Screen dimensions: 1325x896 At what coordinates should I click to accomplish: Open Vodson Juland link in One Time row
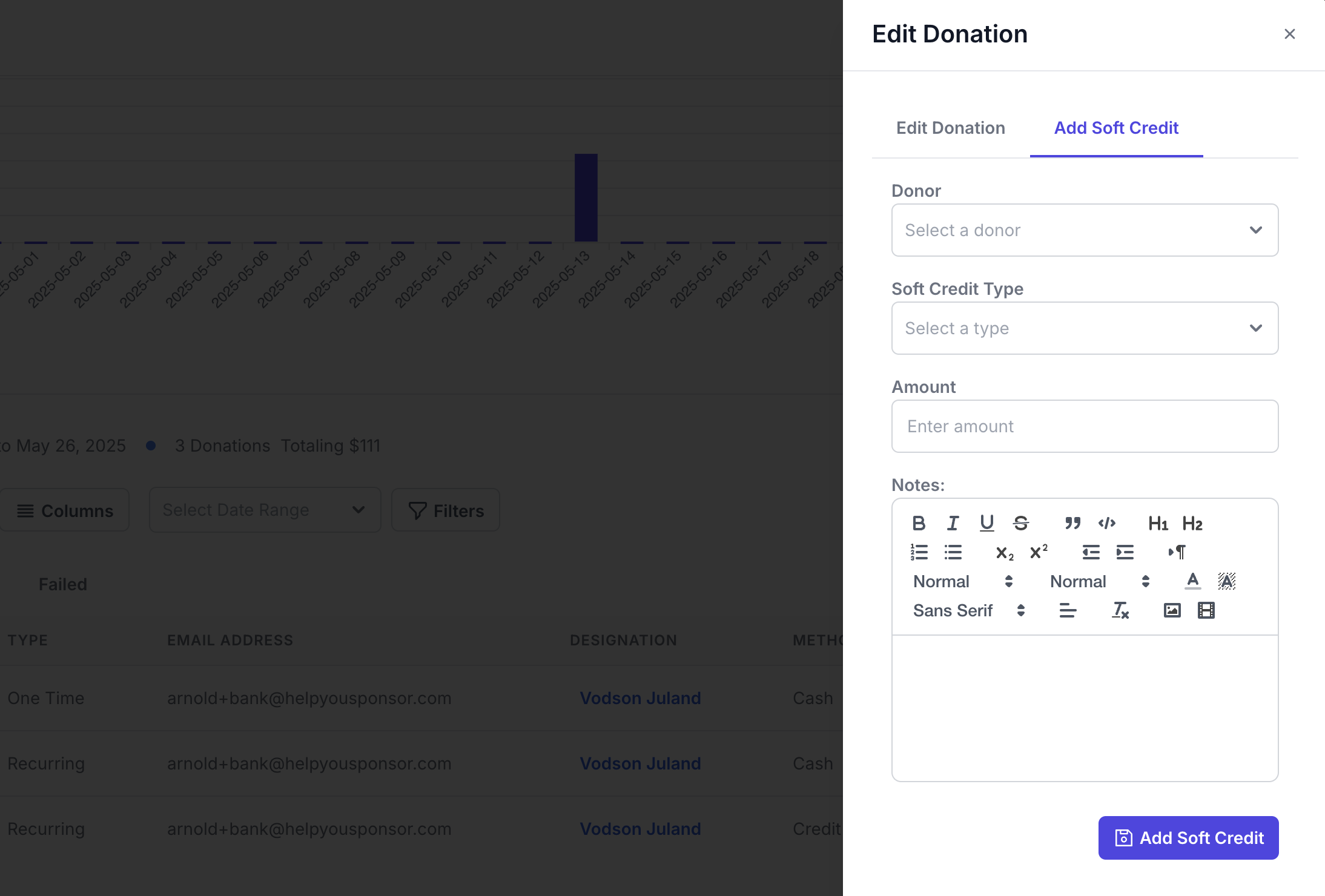pos(640,698)
